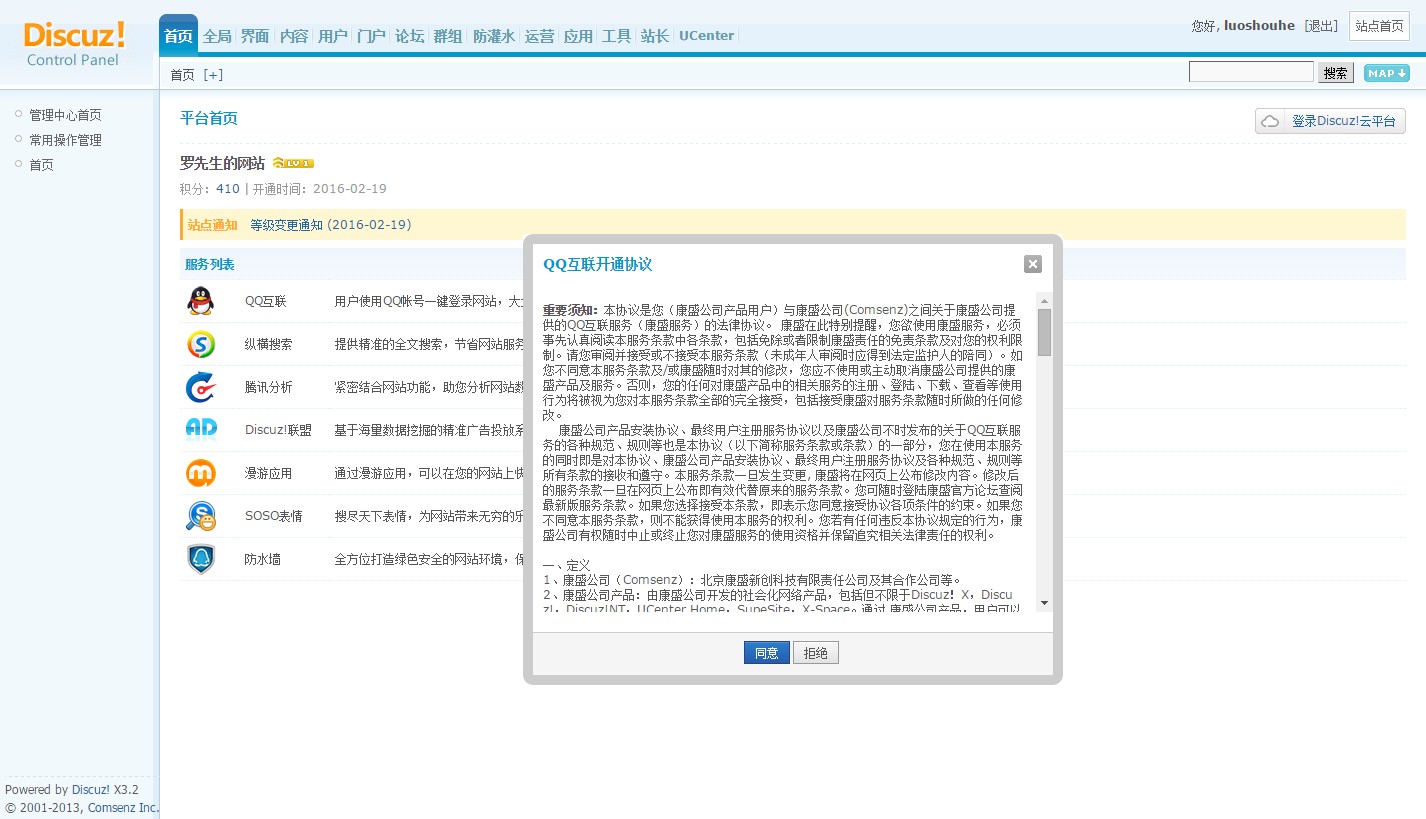Click the 罗先生的网站 site name
Image resolution: width=1426 pixels, height=819 pixels.
pos(222,163)
